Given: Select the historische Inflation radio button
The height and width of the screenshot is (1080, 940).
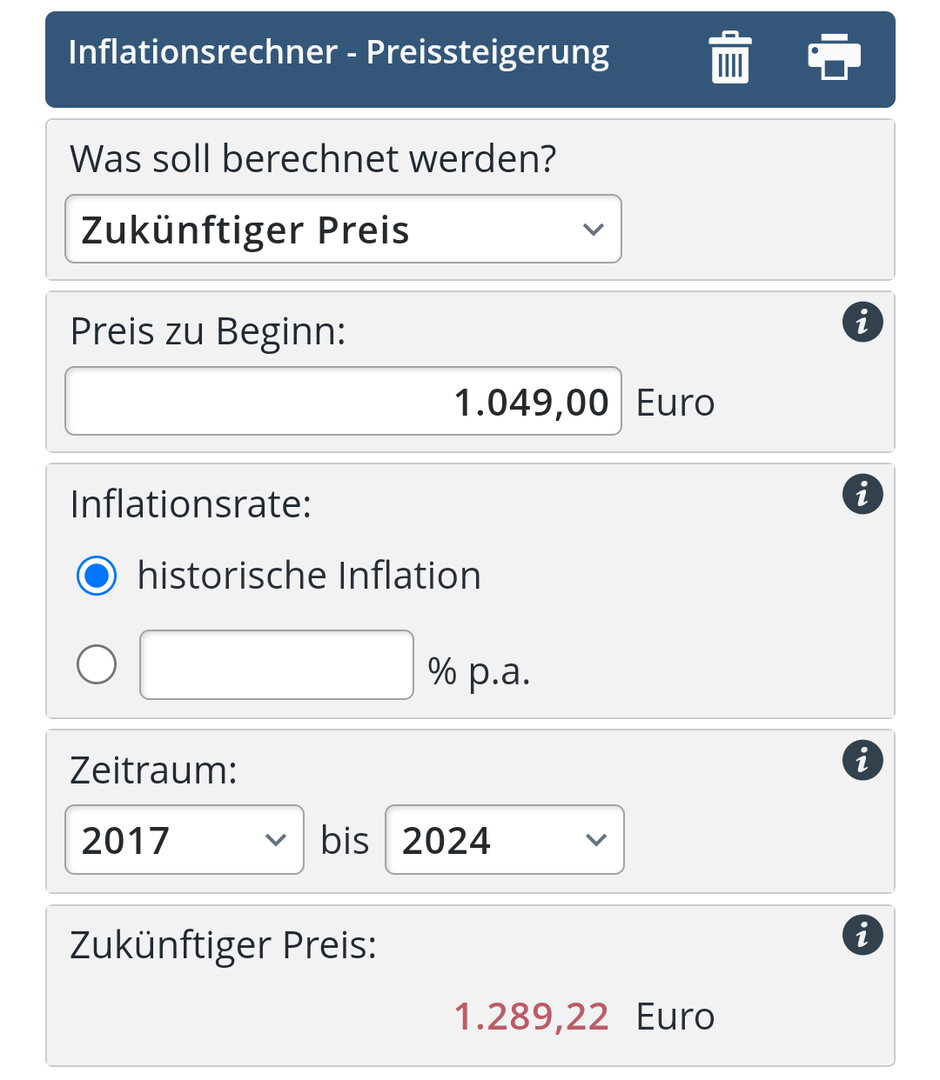Looking at the screenshot, I should click(x=97, y=576).
